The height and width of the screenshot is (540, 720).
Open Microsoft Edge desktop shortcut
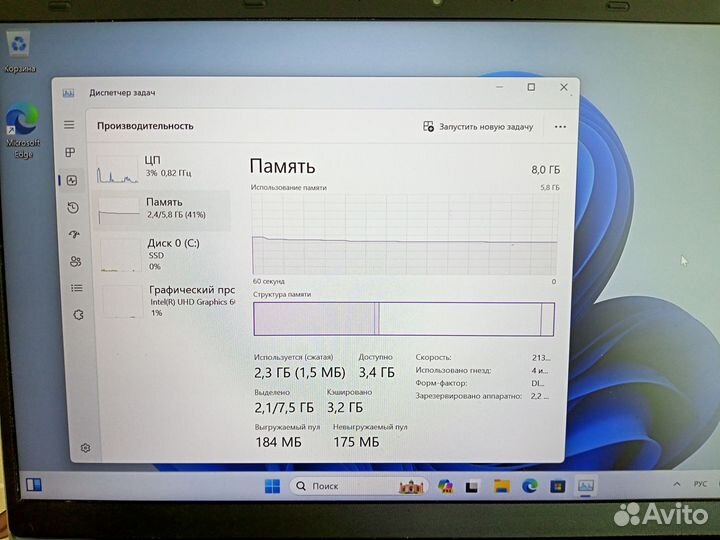[x=22, y=130]
